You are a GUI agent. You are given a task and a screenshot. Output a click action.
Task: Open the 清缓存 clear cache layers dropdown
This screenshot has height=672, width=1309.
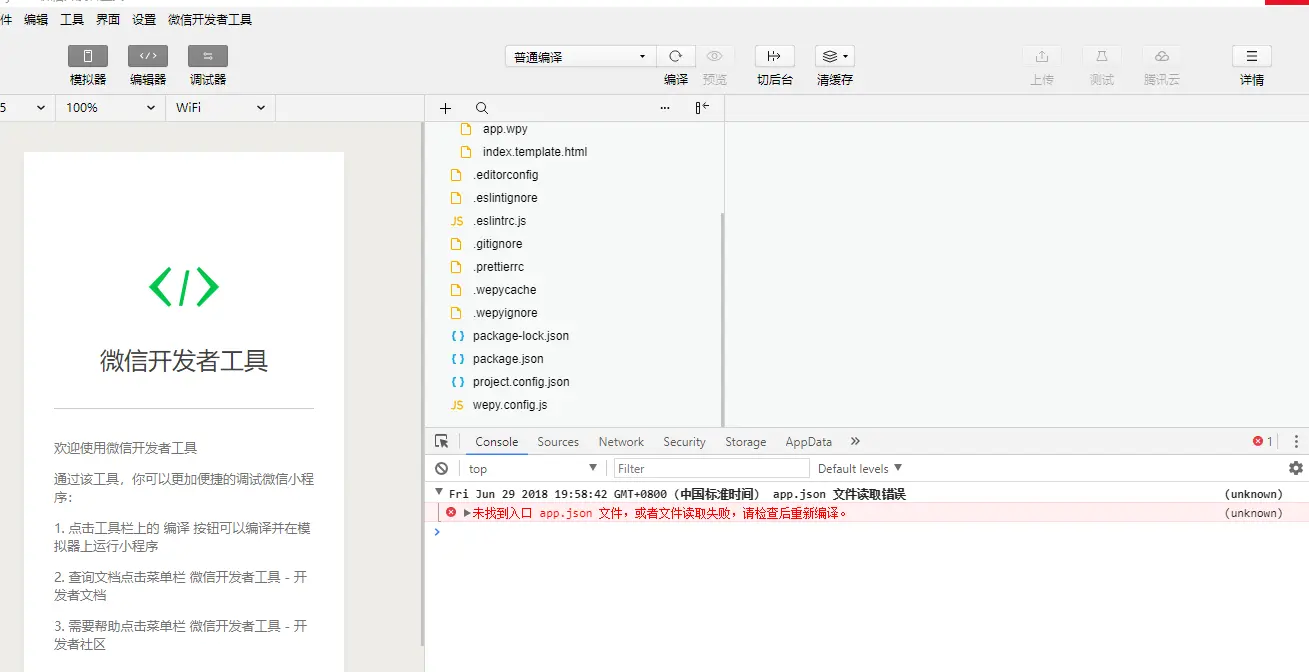(x=834, y=57)
